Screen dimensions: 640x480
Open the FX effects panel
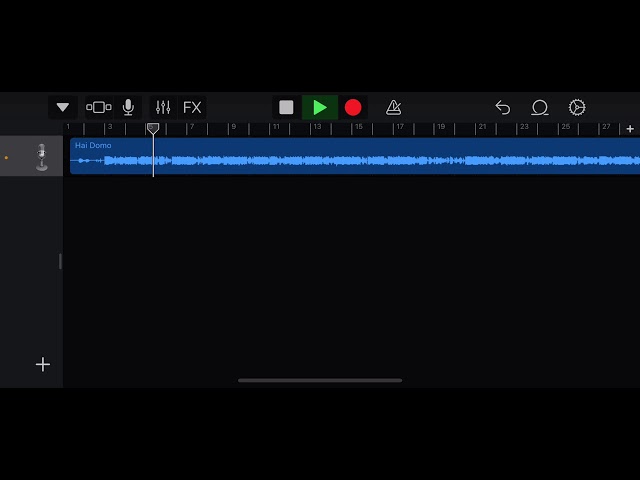pyautogui.click(x=192, y=107)
